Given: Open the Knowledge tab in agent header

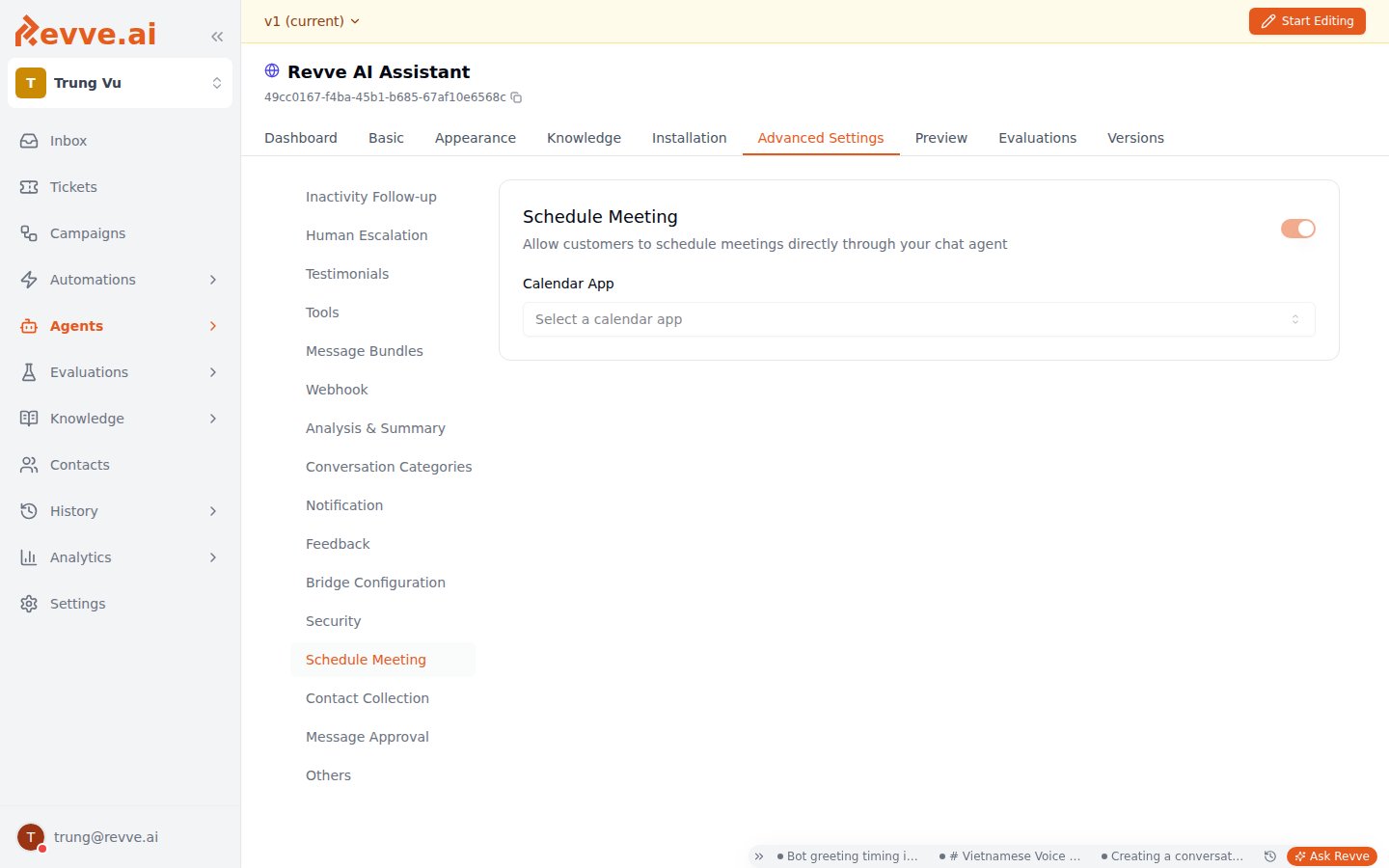Looking at the screenshot, I should tap(584, 138).
